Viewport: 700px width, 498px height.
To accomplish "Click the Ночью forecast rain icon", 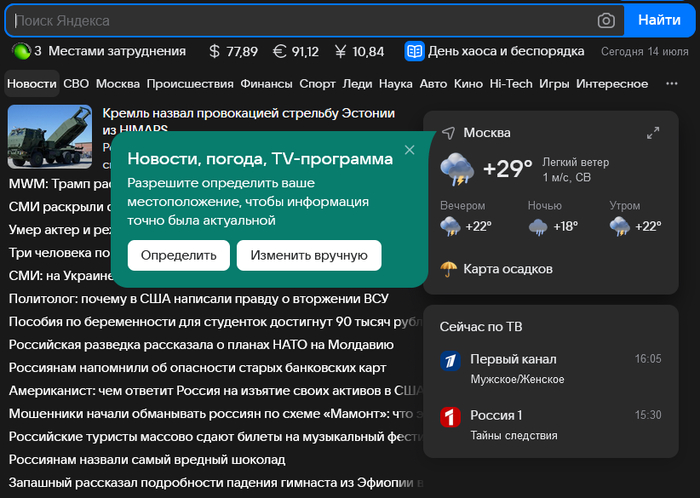I will (x=538, y=227).
